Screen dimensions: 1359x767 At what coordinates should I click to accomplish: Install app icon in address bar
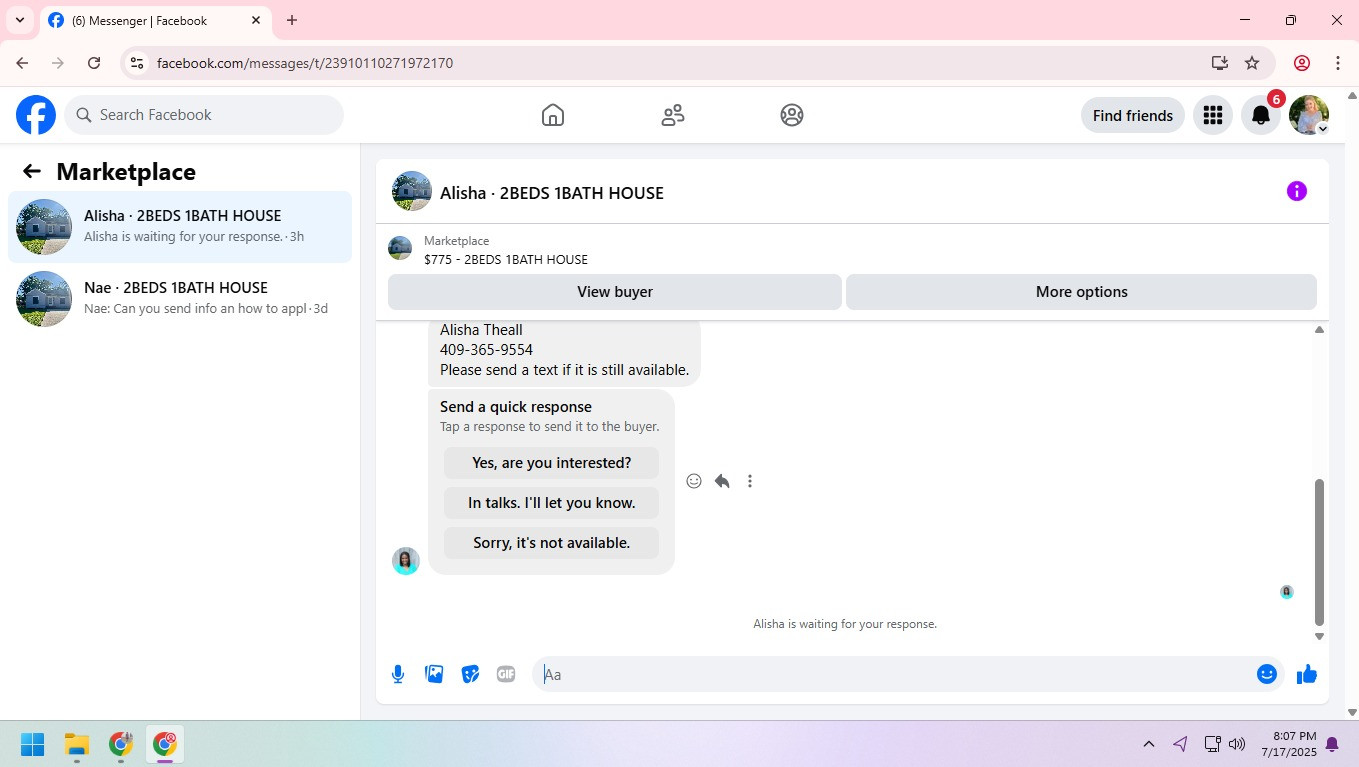(x=1219, y=63)
